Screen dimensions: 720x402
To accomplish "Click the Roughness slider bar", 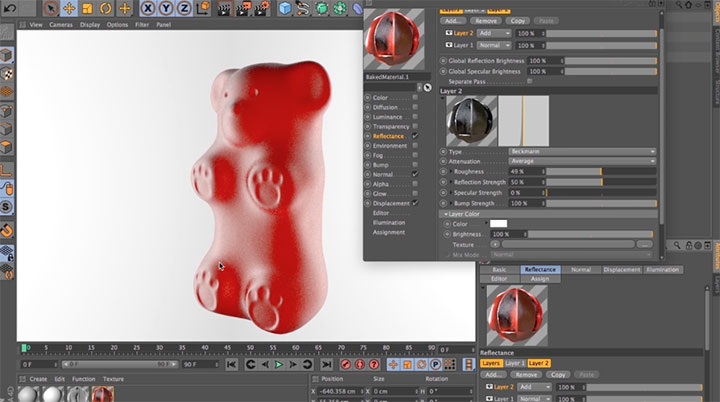I will [x=601, y=171].
